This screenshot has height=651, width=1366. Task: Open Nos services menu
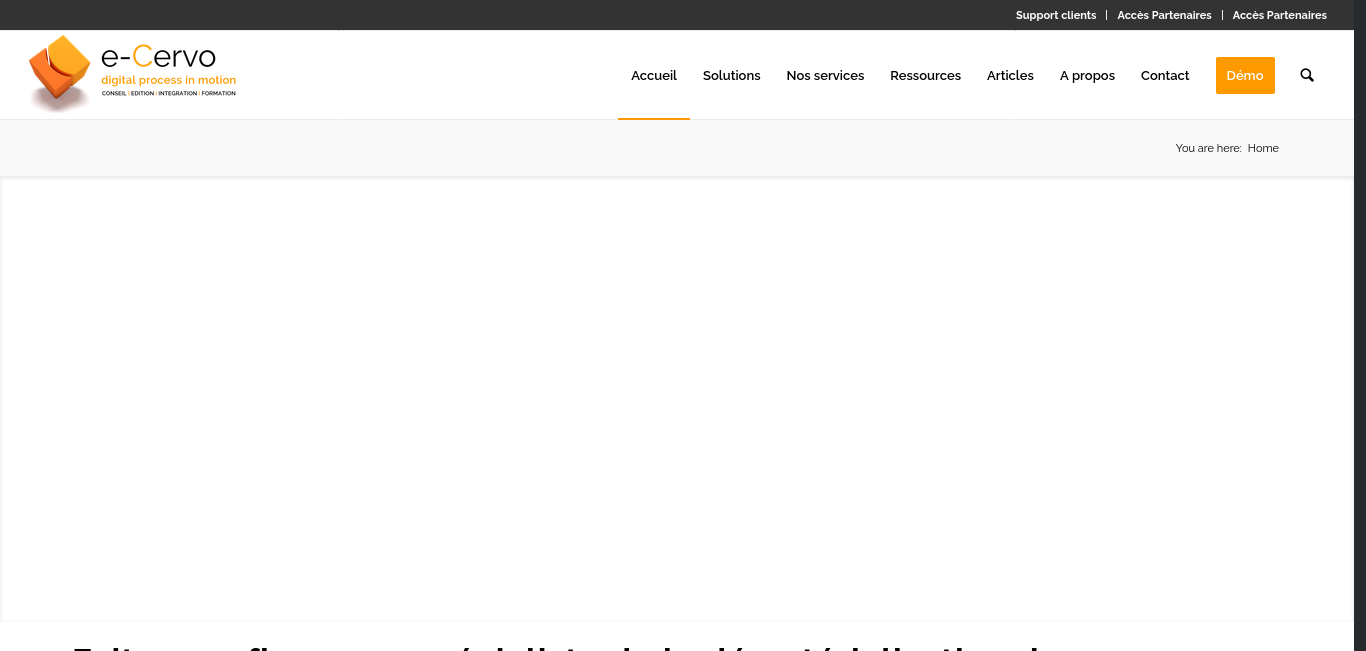click(x=825, y=75)
